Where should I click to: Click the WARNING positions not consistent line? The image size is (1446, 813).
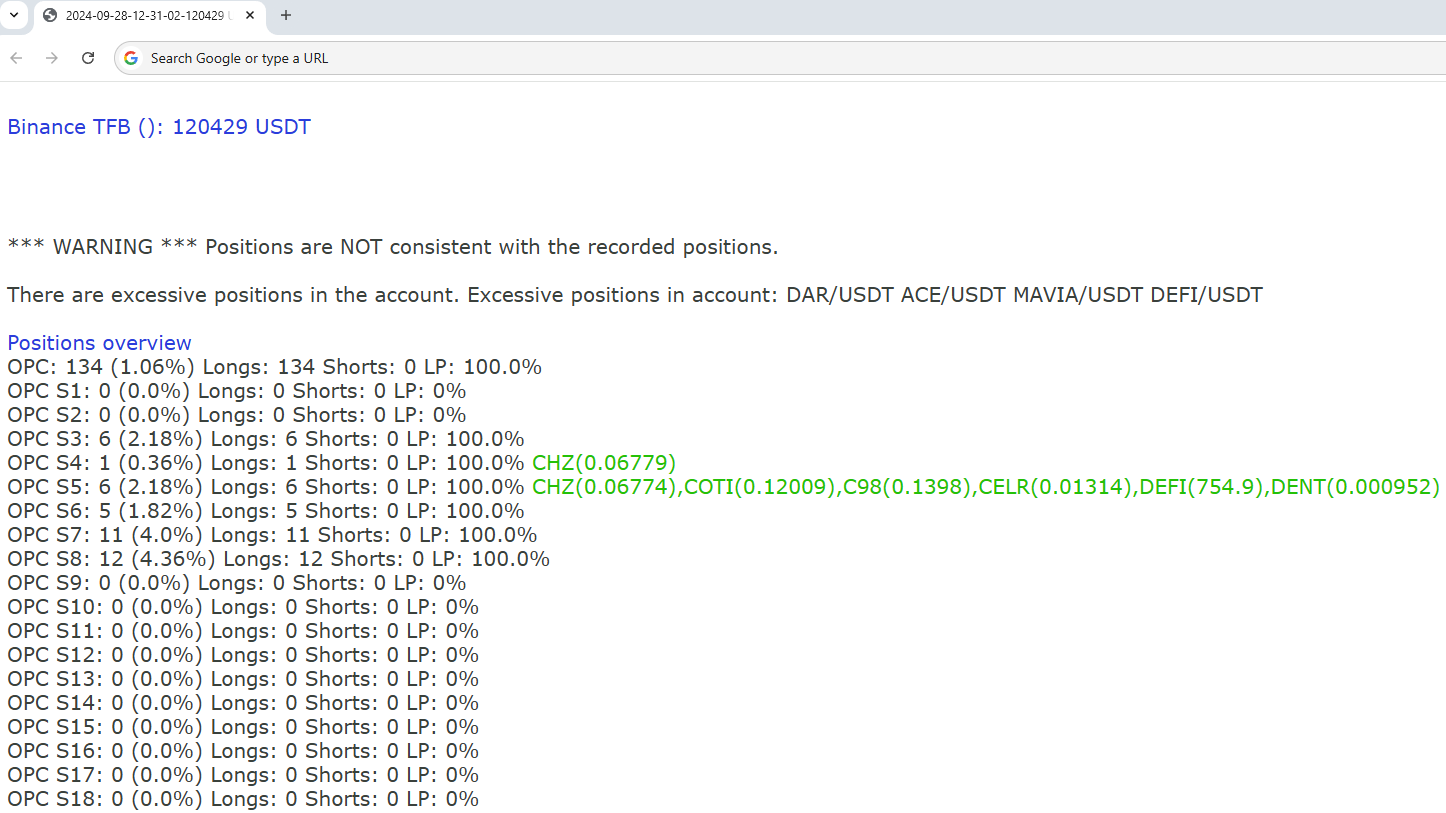click(x=392, y=247)
